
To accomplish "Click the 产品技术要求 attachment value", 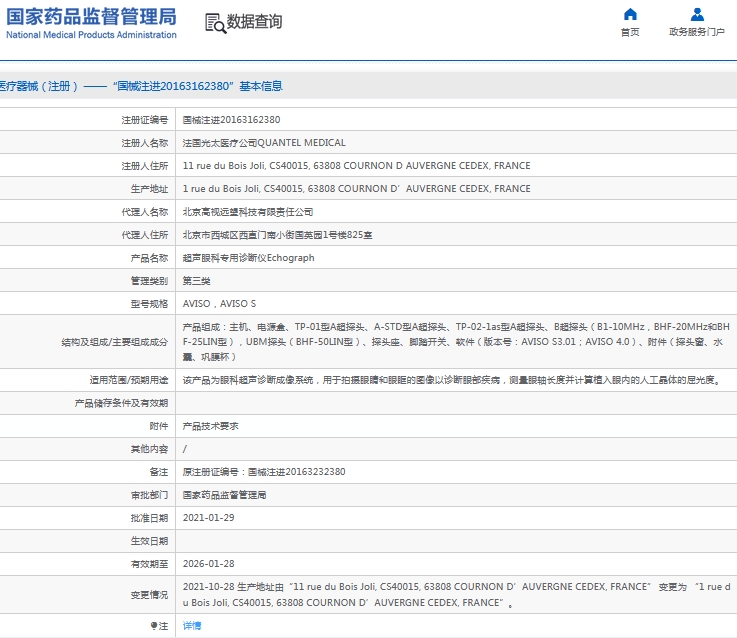I will [211, 426].
